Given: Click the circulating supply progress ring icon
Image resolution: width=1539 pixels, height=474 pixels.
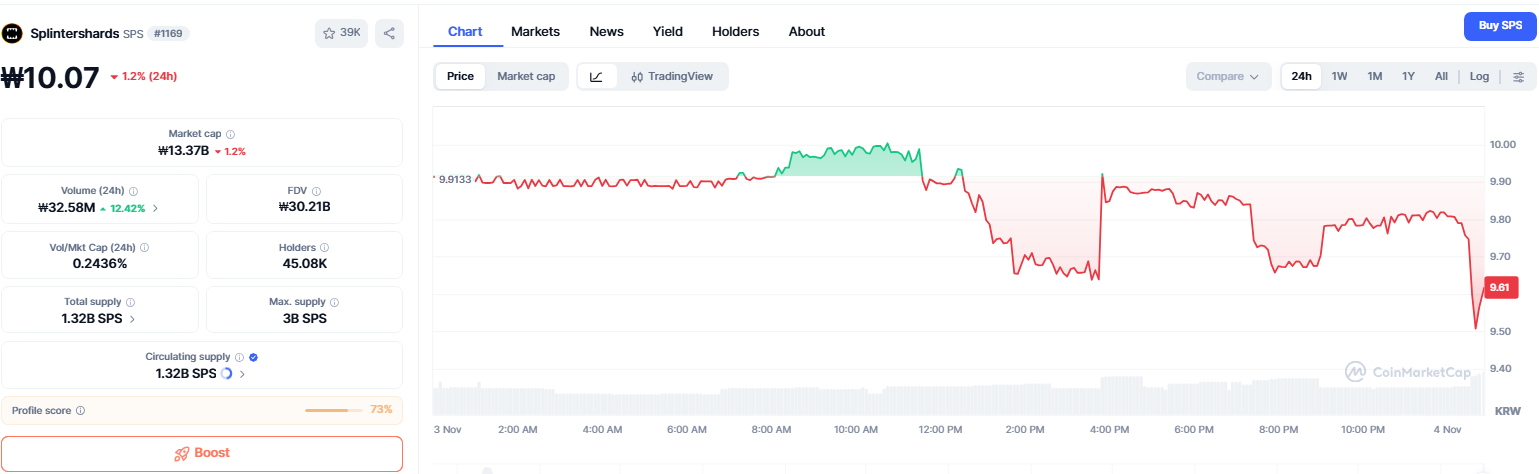Looking at the screenshot, I should (x=226, y=374).
